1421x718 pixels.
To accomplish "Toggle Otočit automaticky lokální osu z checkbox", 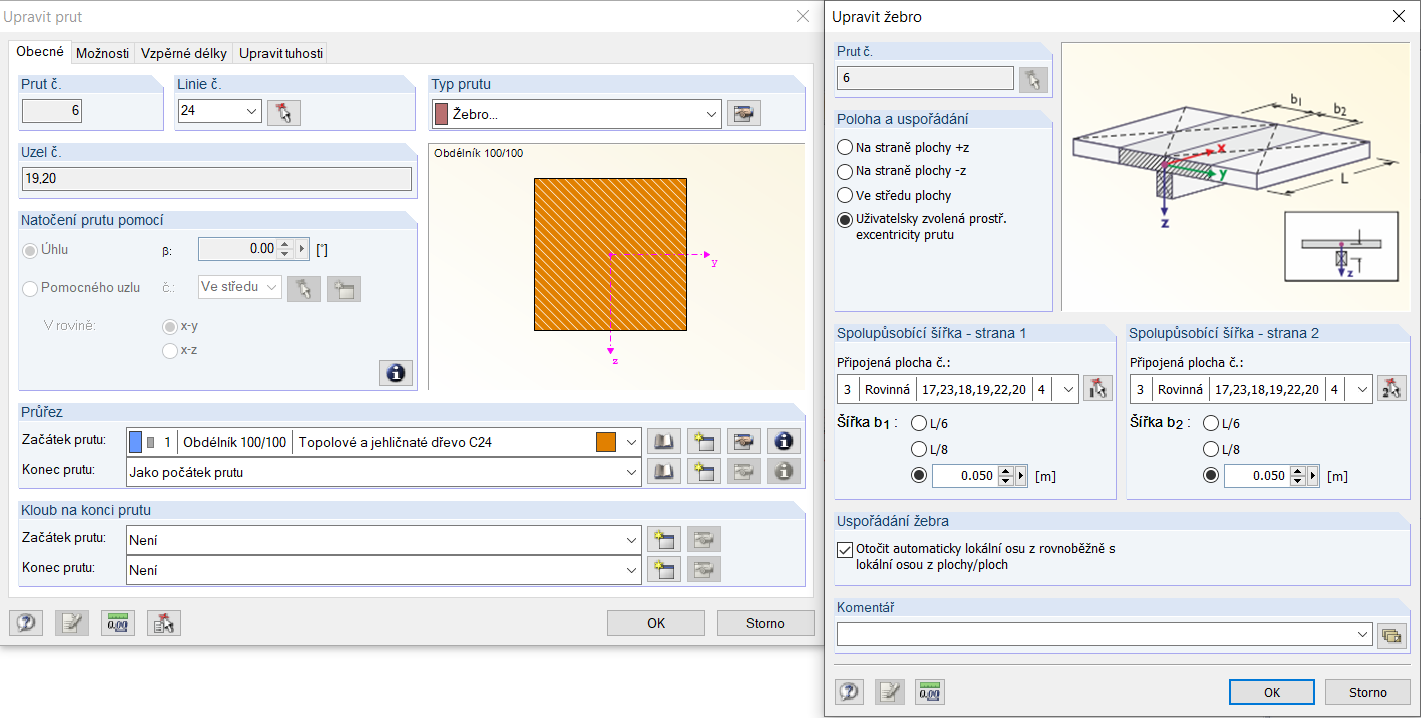I will tap(845, 549).
